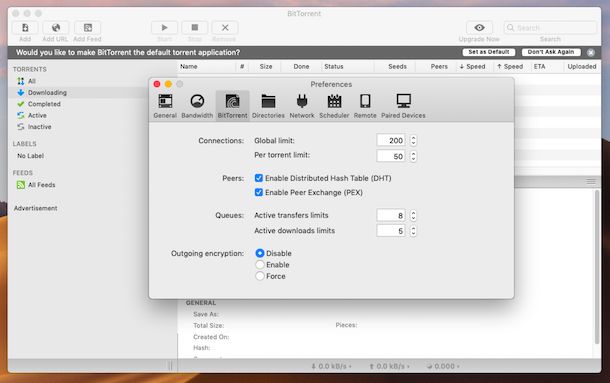Select Disable outgoing encryption
610x383 pixels.
(259, 253)
